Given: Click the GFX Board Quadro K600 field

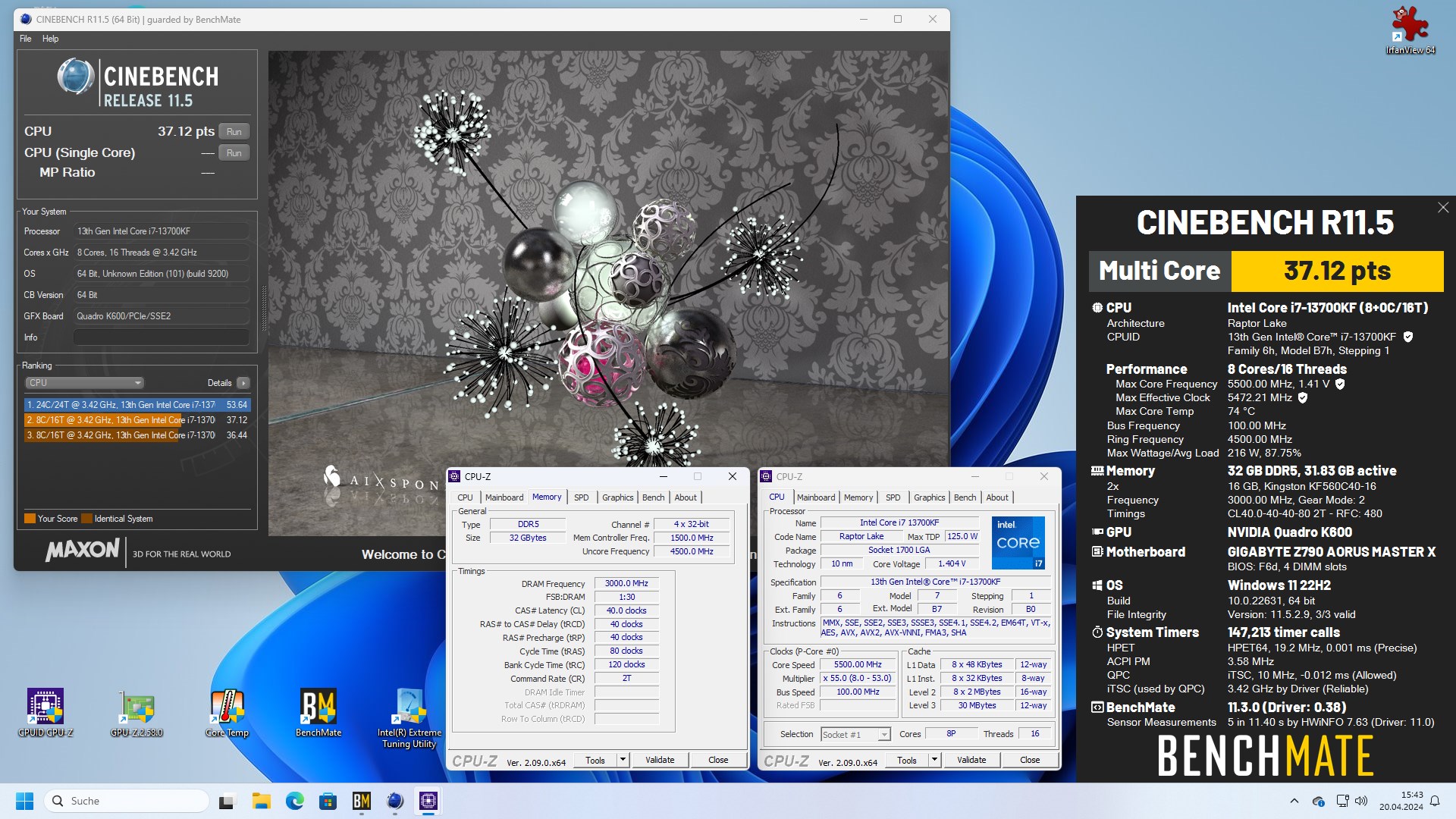Looking at the screenshot, I should point(162,316).
